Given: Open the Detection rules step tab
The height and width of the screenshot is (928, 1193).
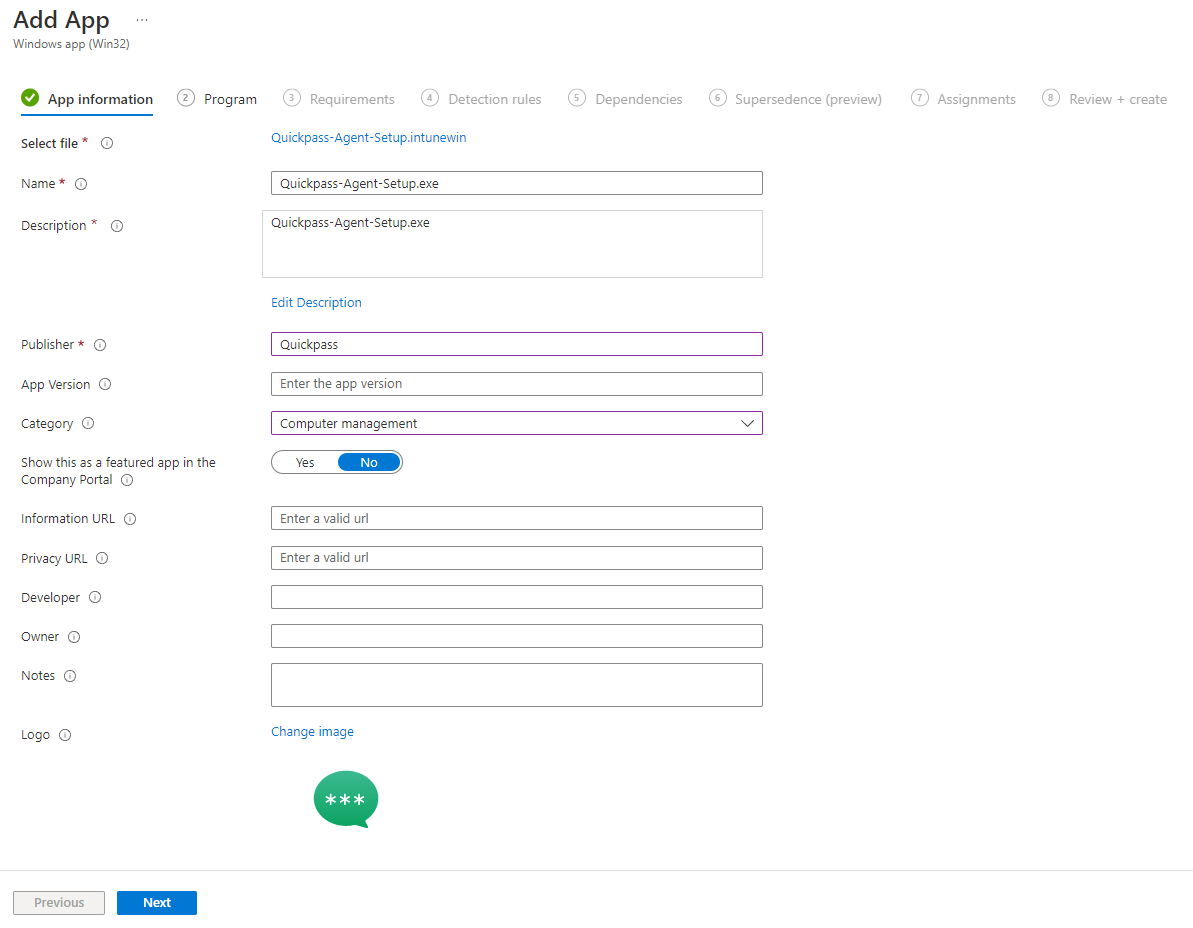Looking at the screenshot, I should tap(481, 99).
